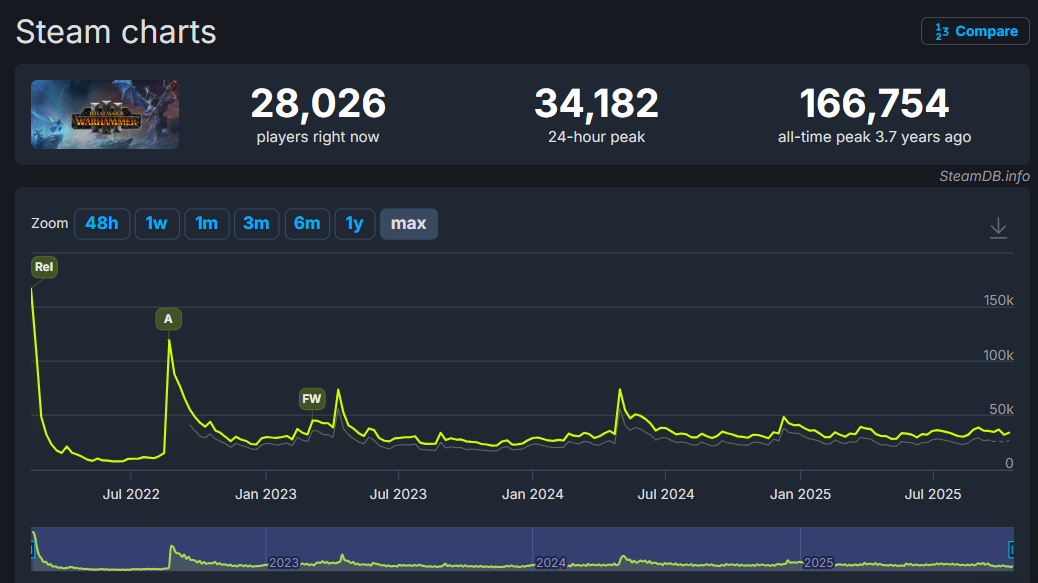
Task: Click the all-time peak 3.7 years ago text
Action: [874, 137]
